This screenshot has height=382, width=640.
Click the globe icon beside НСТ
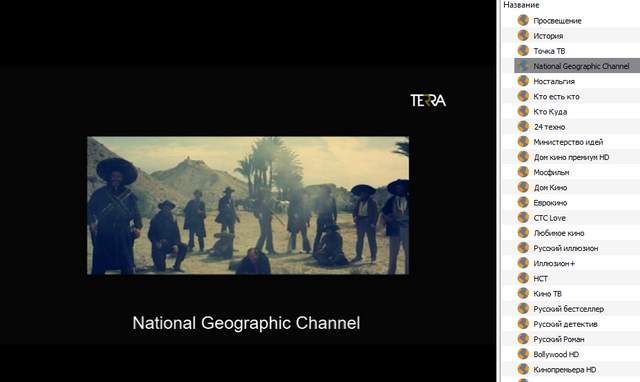pyautogui.click(x=523, y=278)
